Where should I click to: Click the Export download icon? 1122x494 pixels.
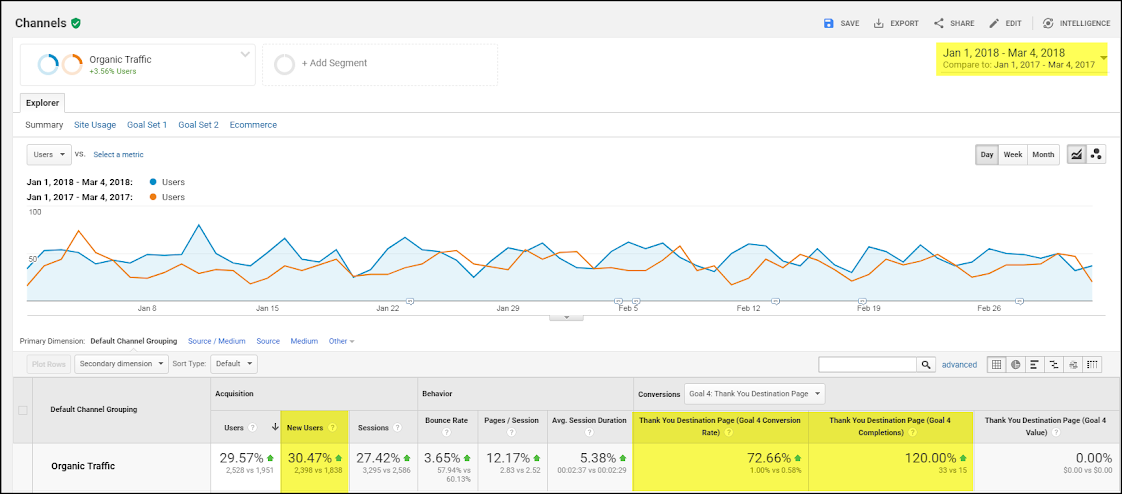[878, 23]
